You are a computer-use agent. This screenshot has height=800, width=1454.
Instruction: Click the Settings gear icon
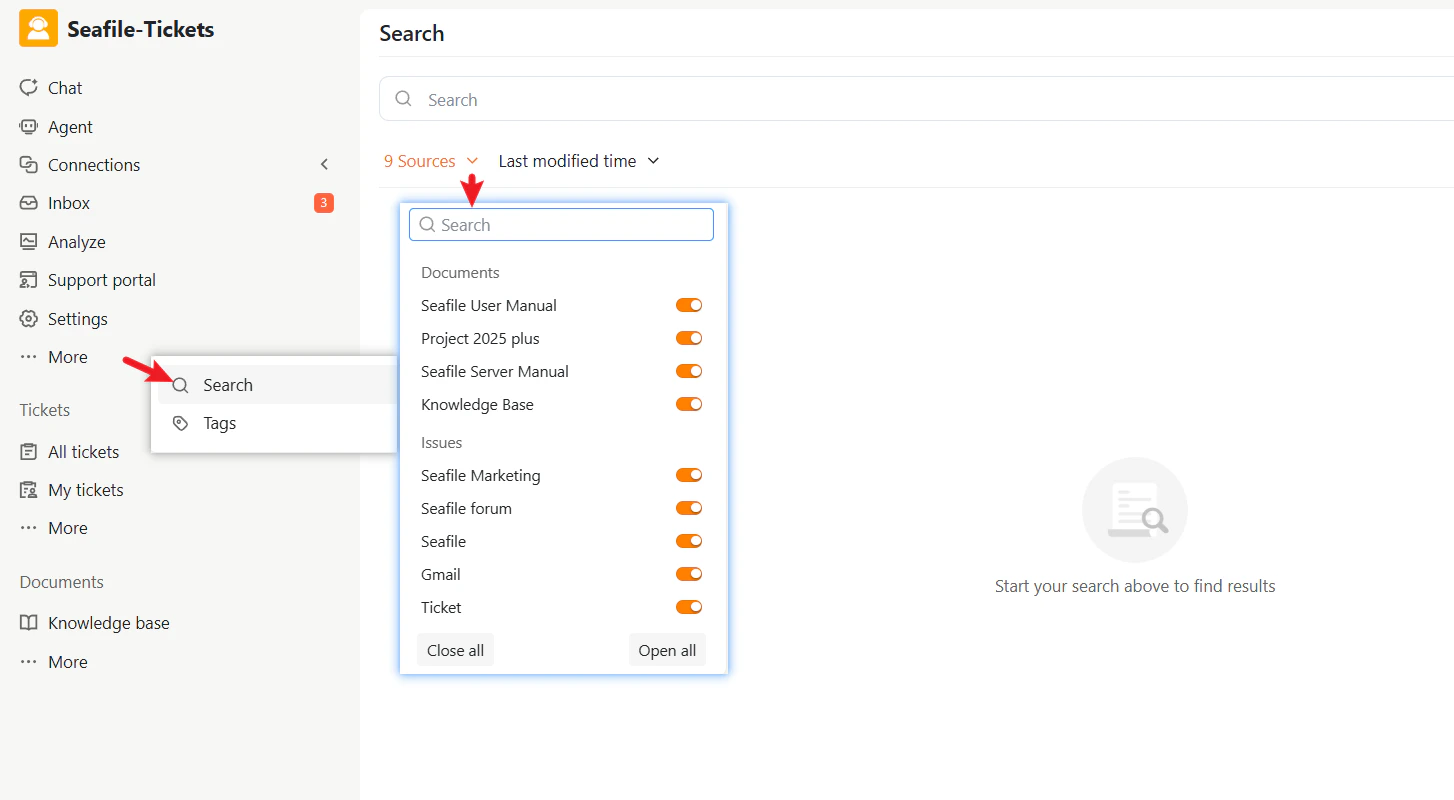[29, 319]
